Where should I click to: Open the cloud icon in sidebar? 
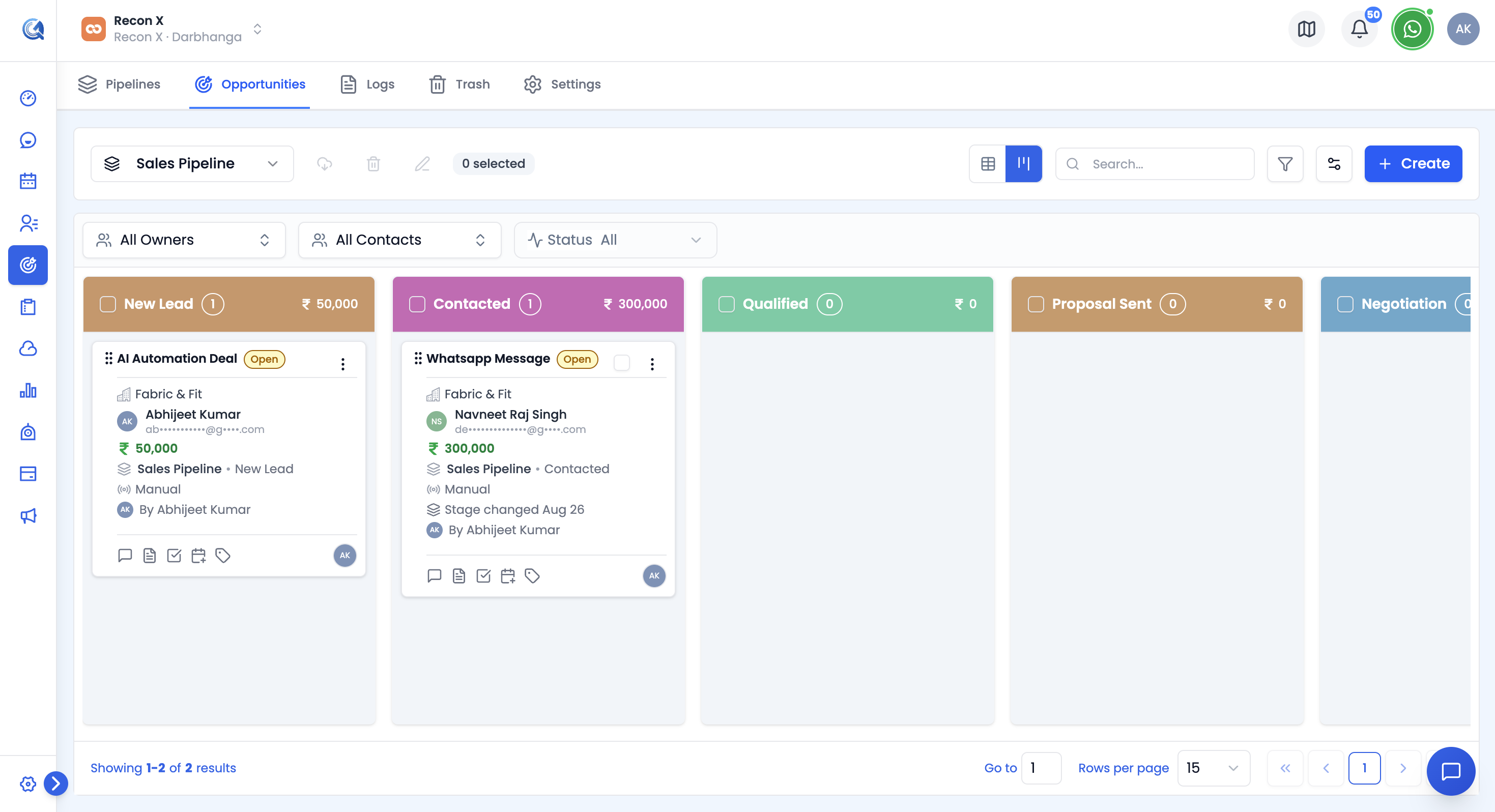point(28,348)
